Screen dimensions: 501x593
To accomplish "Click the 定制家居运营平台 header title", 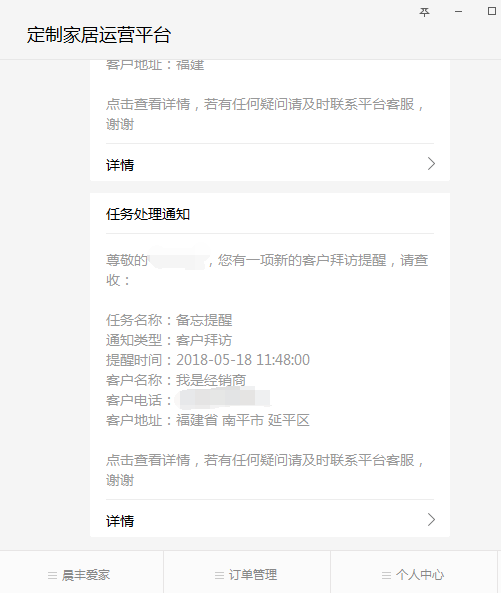I will point(99,35).
